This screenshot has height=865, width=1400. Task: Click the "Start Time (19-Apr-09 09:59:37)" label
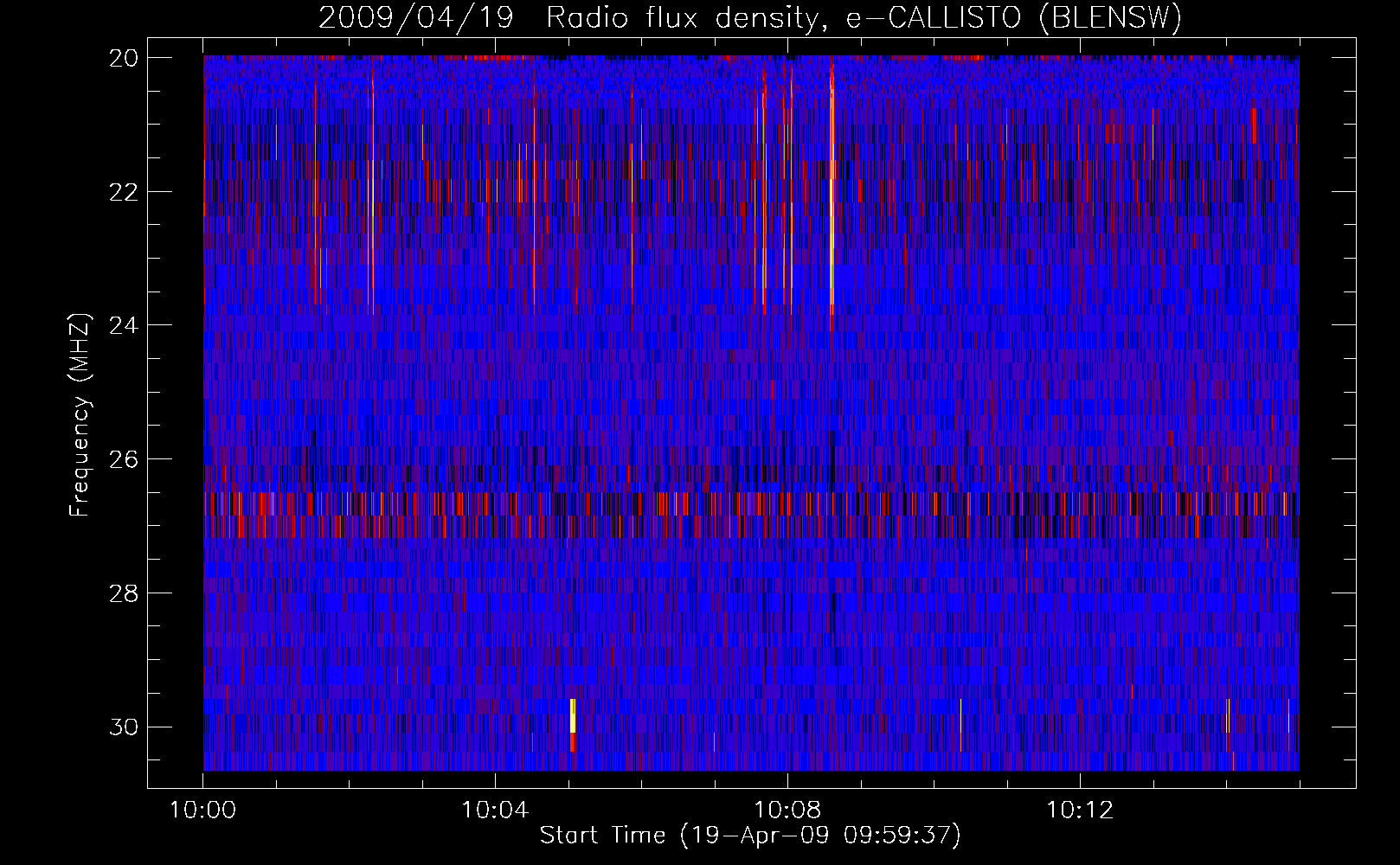click(x=750, y=836)
